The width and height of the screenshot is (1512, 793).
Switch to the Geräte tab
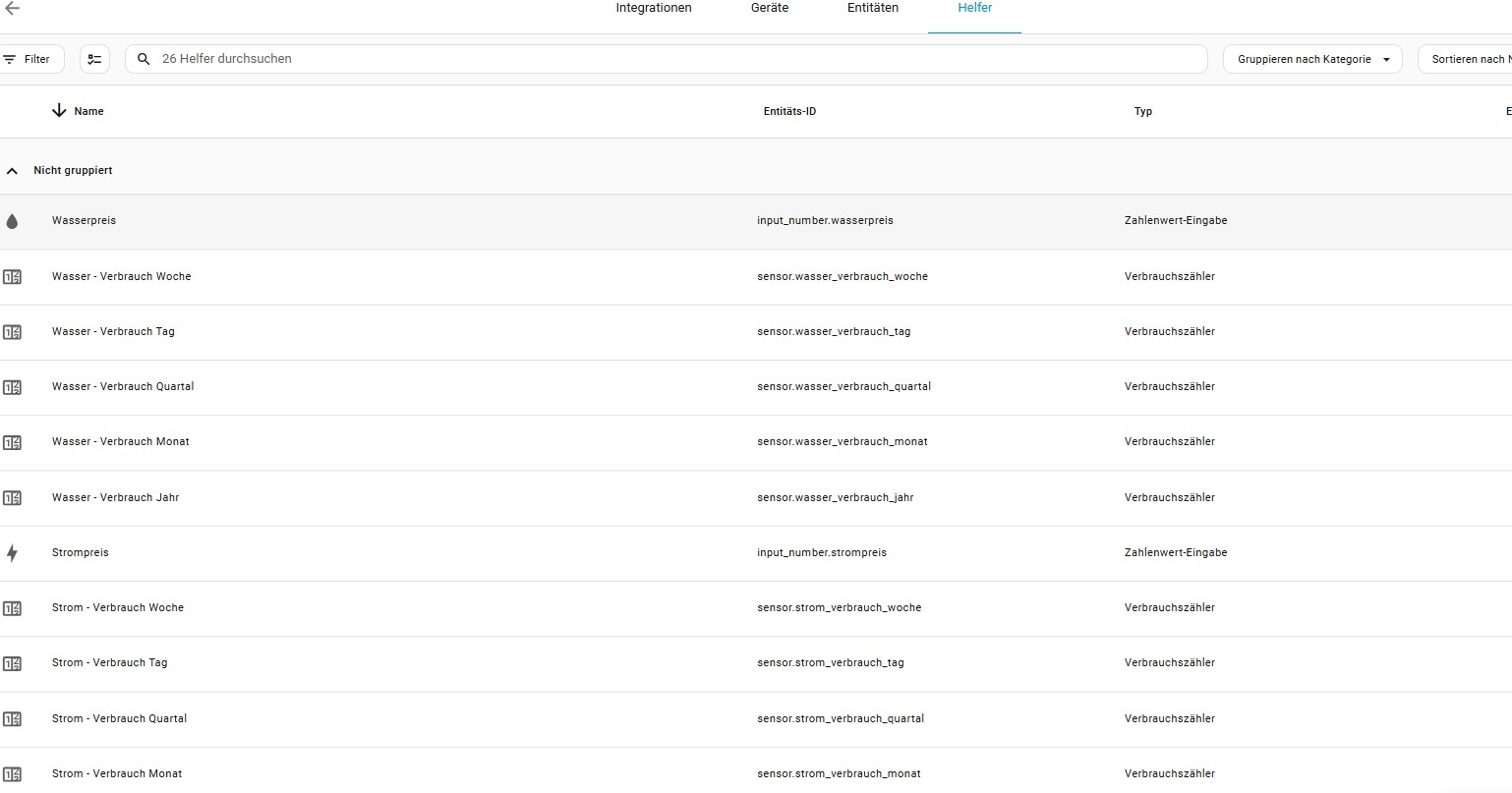point(770,8)
